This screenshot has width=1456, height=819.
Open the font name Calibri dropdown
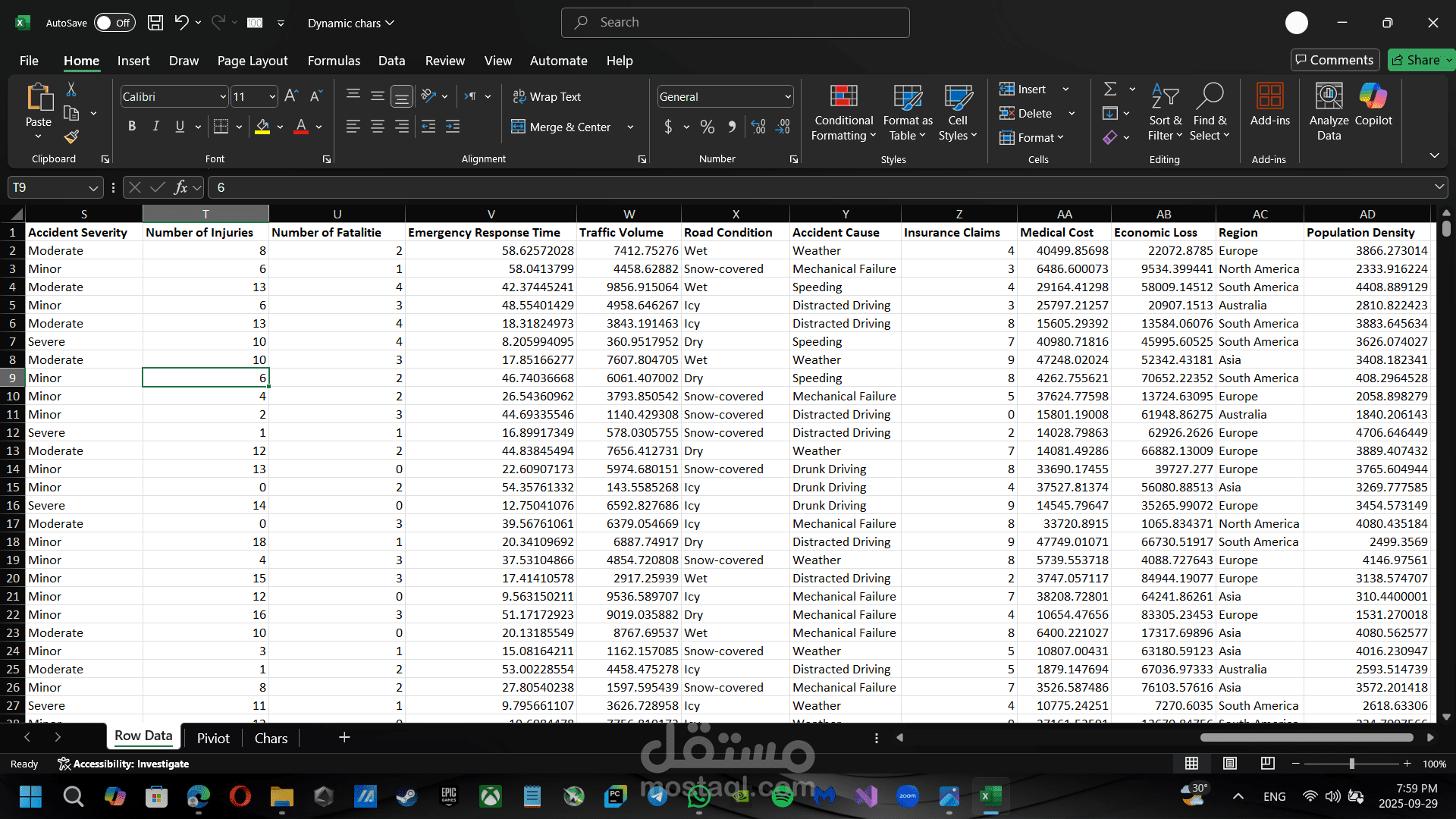223,97
